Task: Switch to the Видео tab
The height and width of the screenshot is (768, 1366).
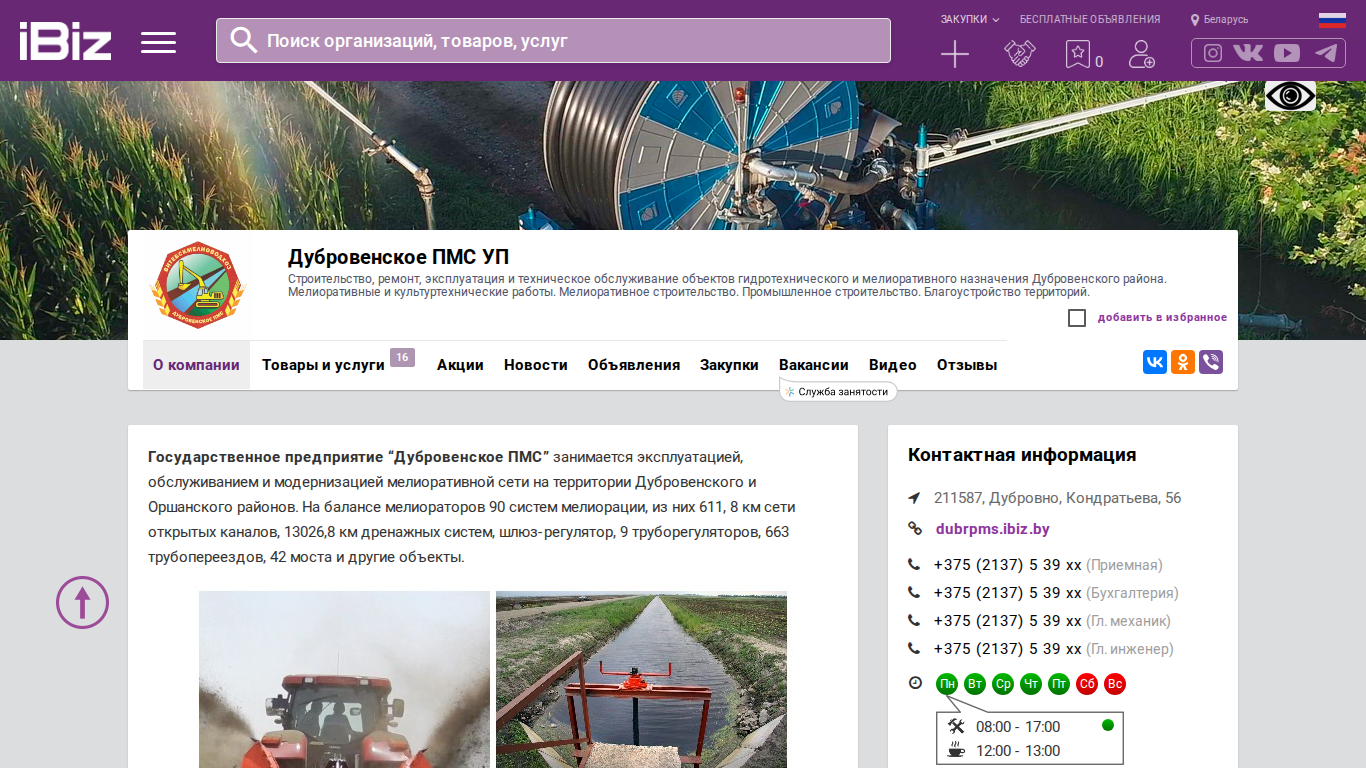Action: pos(893,365)
